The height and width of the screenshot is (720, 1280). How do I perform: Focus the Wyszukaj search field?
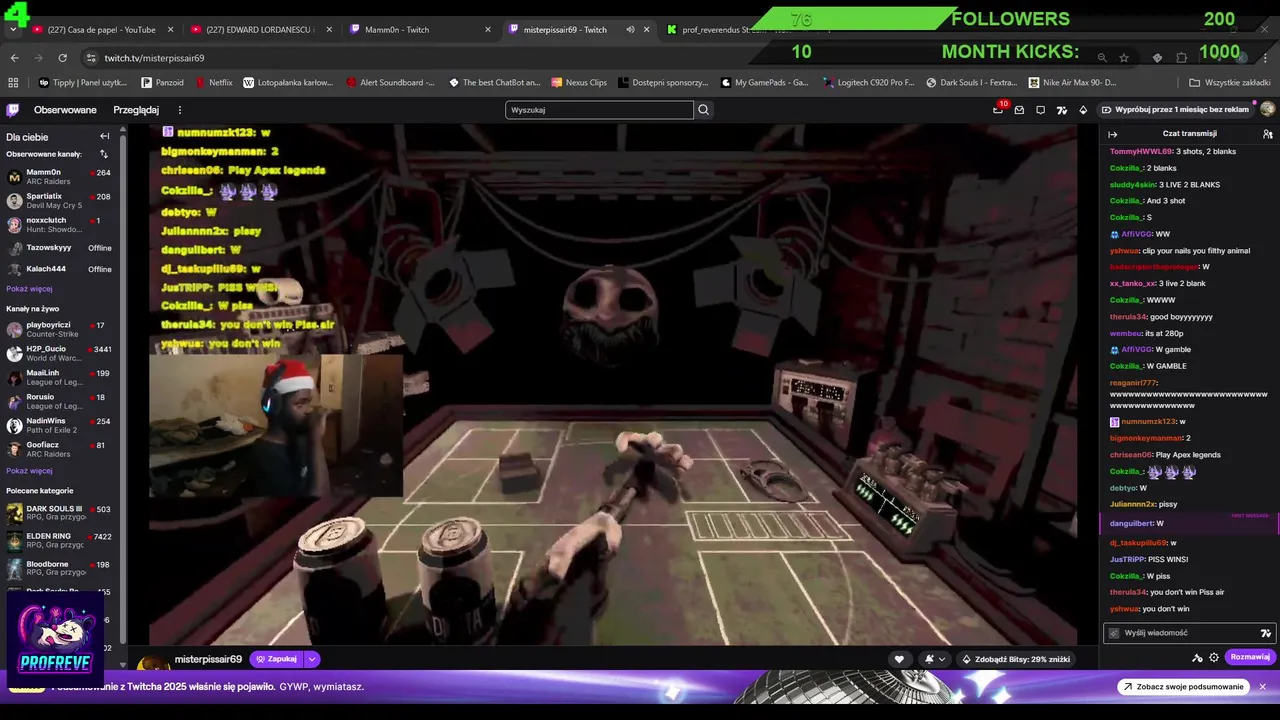coord(599,110)
